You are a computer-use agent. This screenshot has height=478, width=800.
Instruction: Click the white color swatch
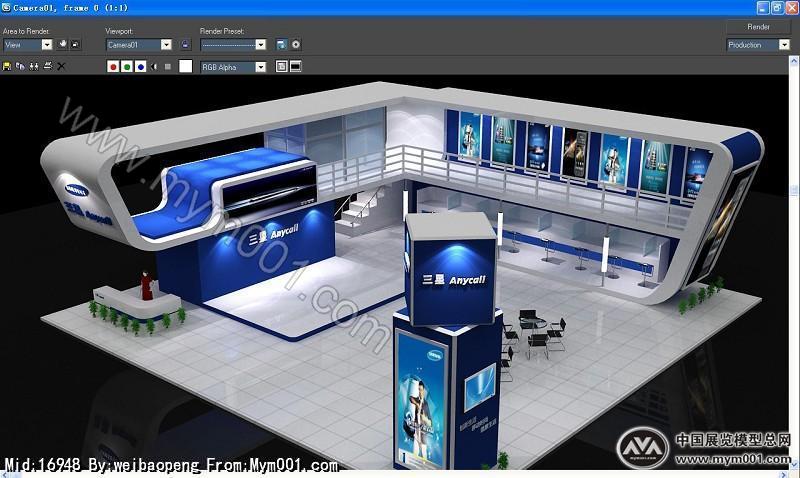tap(186, 66)
